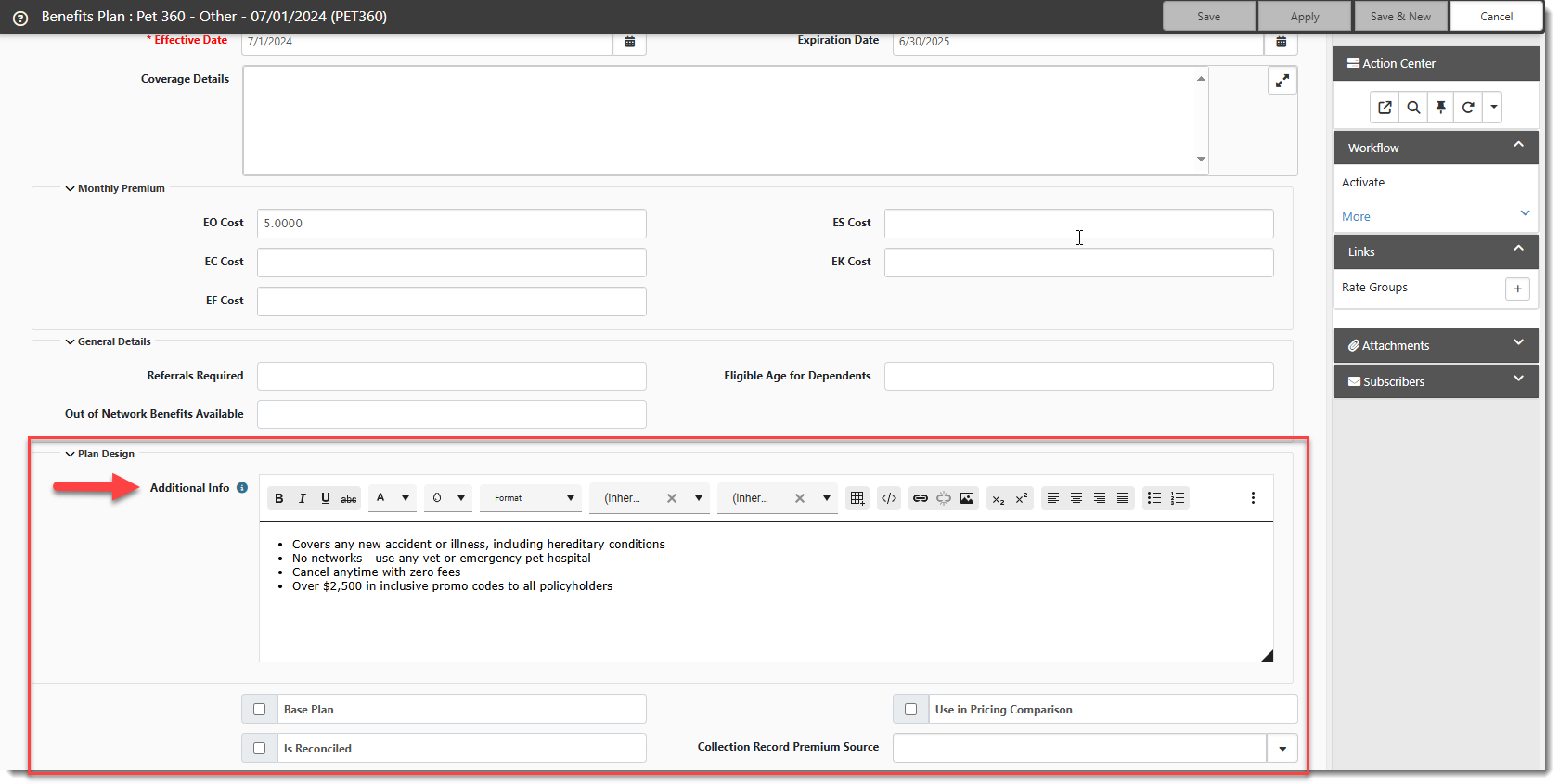Image resolution: width=1559 pixels, height=784 pixels.
Task: Click the insert table icon
Action: coord(857,498)
